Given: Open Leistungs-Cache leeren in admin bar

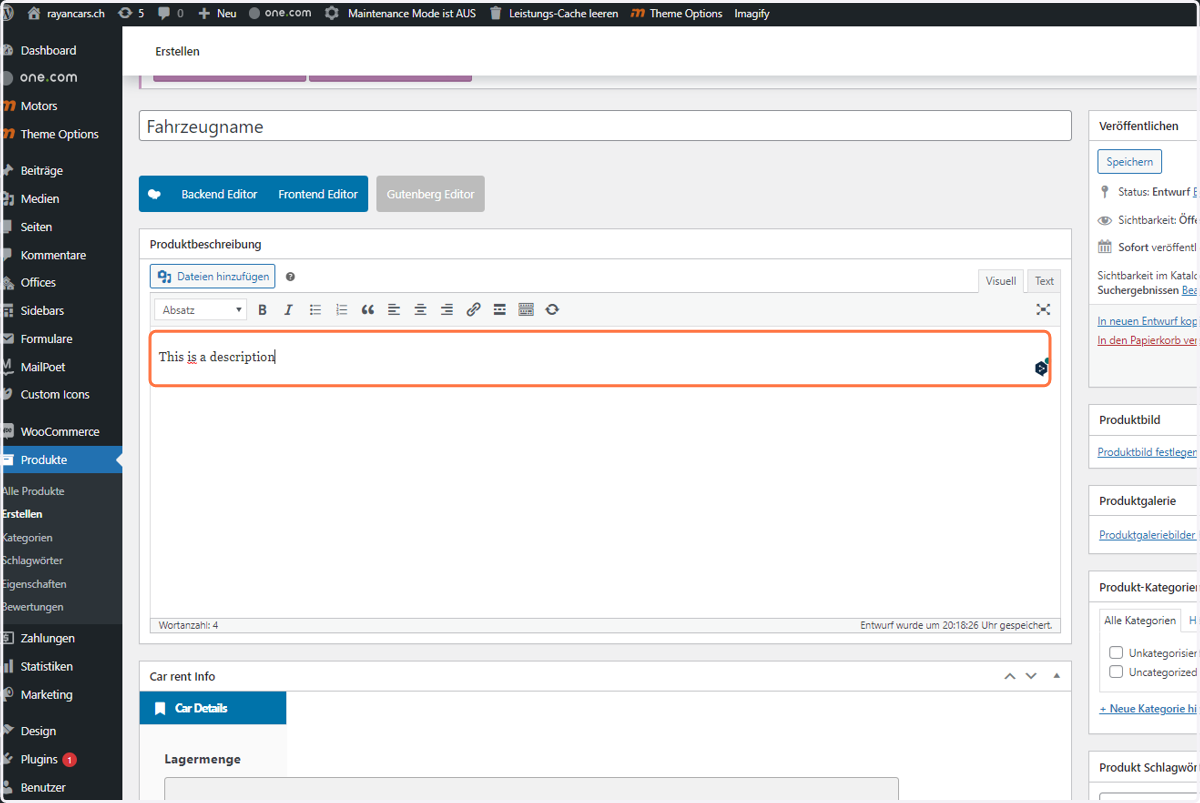Looking at the screenshot, I should pos(553,13).
